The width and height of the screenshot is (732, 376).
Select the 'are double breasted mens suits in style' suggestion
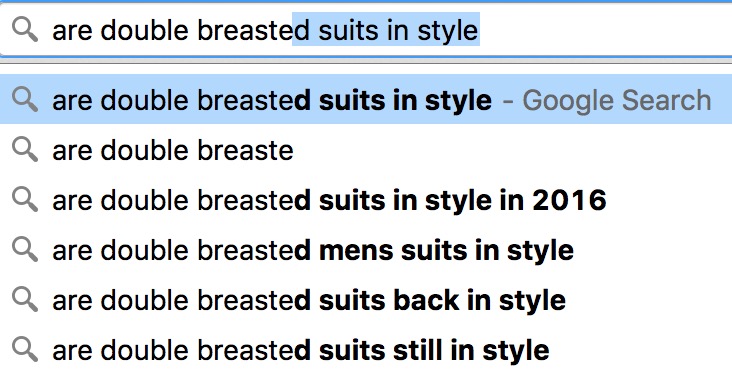tap(366, 249)
